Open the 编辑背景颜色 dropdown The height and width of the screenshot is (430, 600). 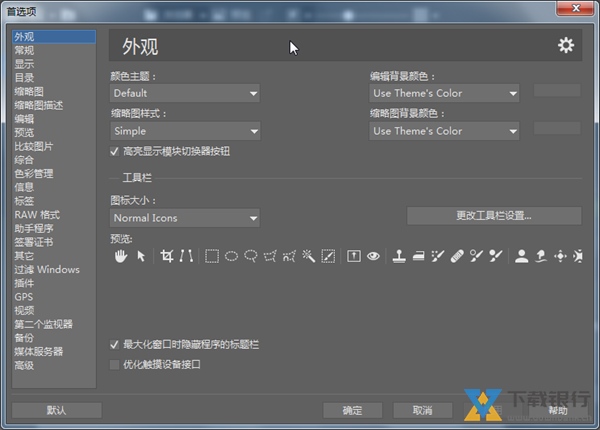pyautogui.click(x=444, y=93)
